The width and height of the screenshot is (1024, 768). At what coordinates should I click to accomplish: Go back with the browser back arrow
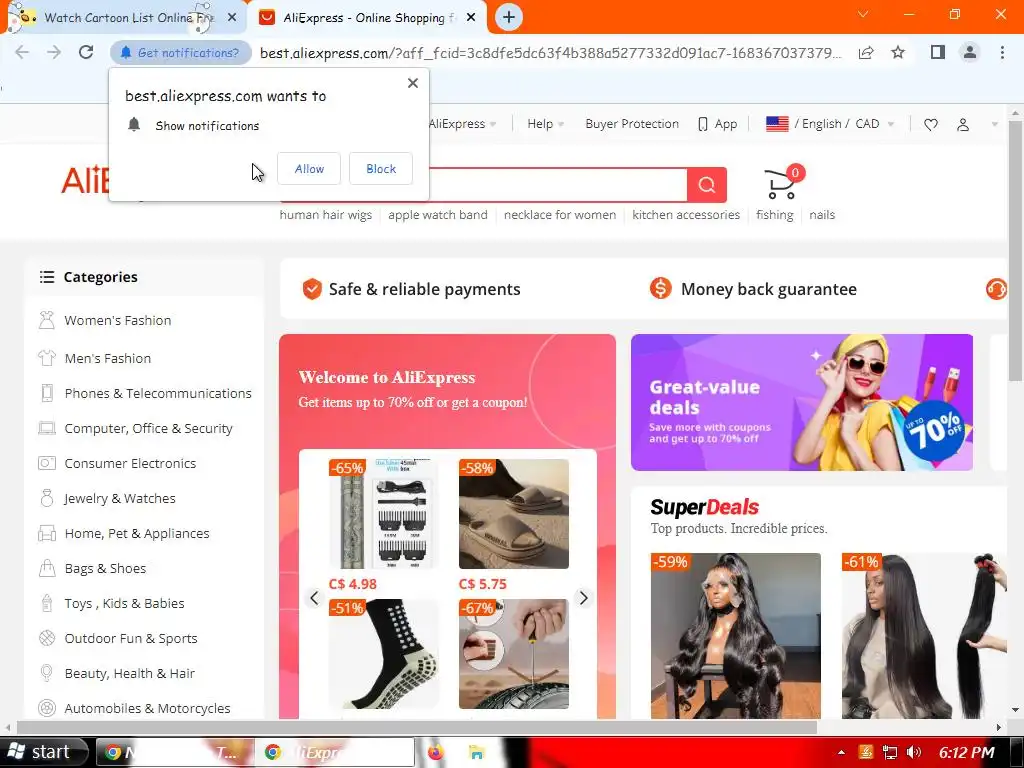point(22,52)
